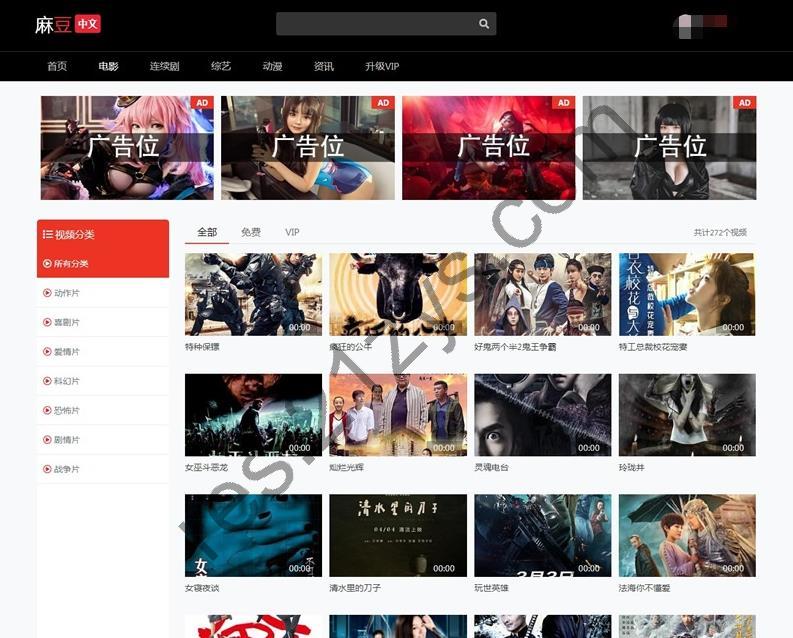The width and height of the screenshot is (793, 638).
Task: Click the play icon beside 科幻片
Action: point(47,381)
